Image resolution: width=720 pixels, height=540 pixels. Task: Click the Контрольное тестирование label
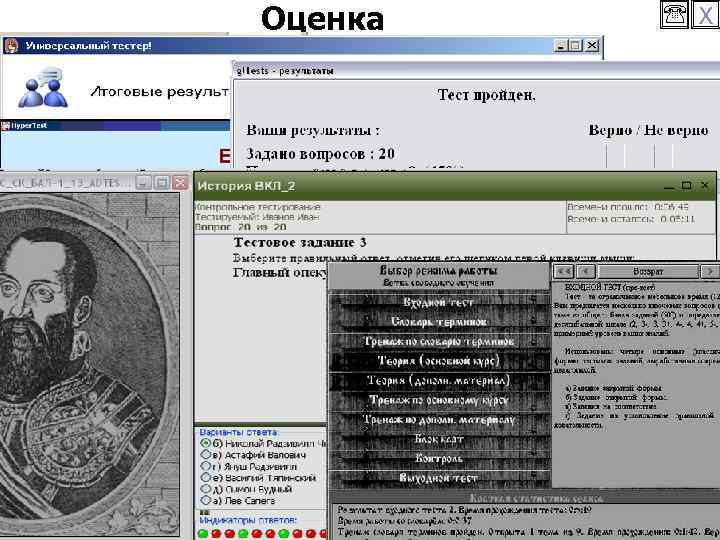tap(258, 207)
